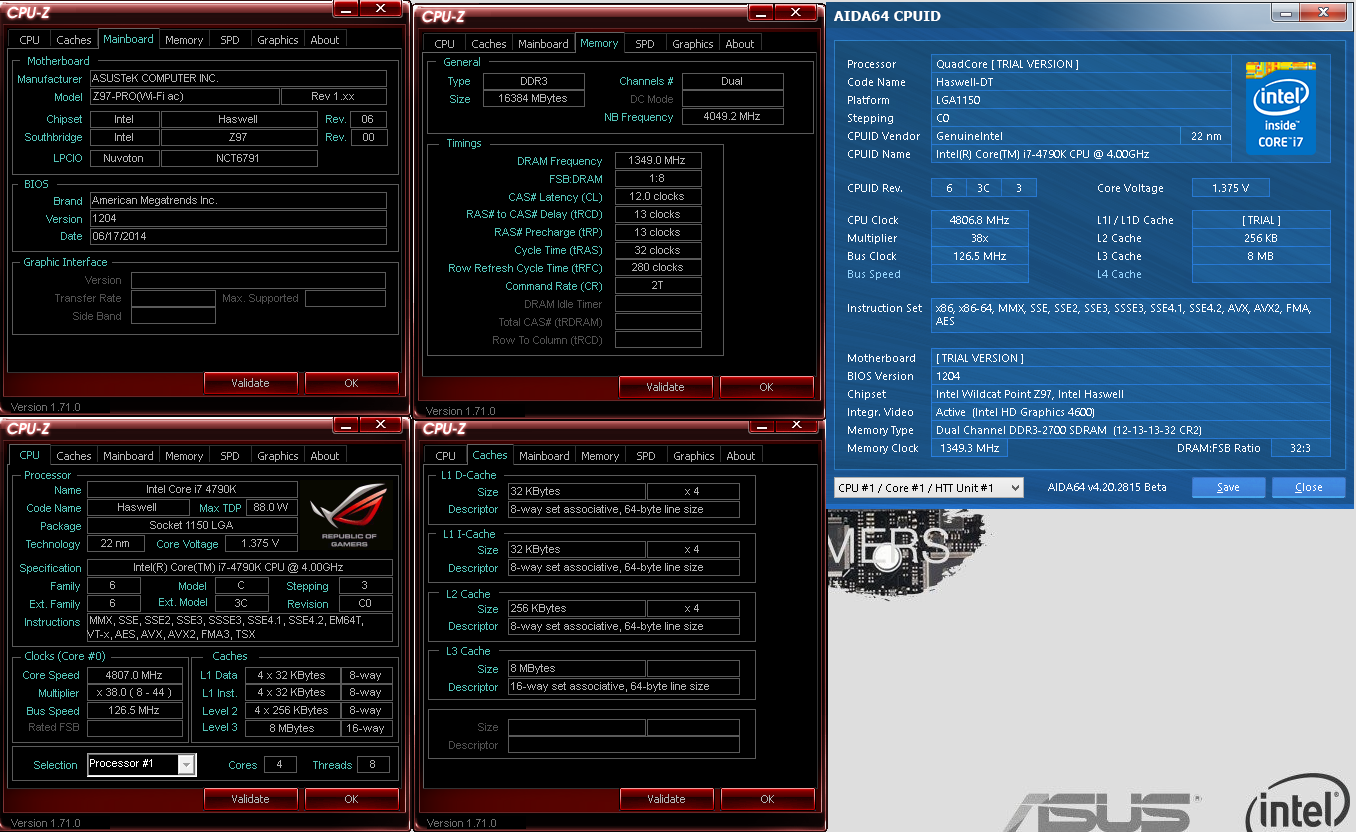Click the Intel Wildcat Point Z97 chipset value
The height and width of the screenshot is (832, 1356).
point(1131,394)
